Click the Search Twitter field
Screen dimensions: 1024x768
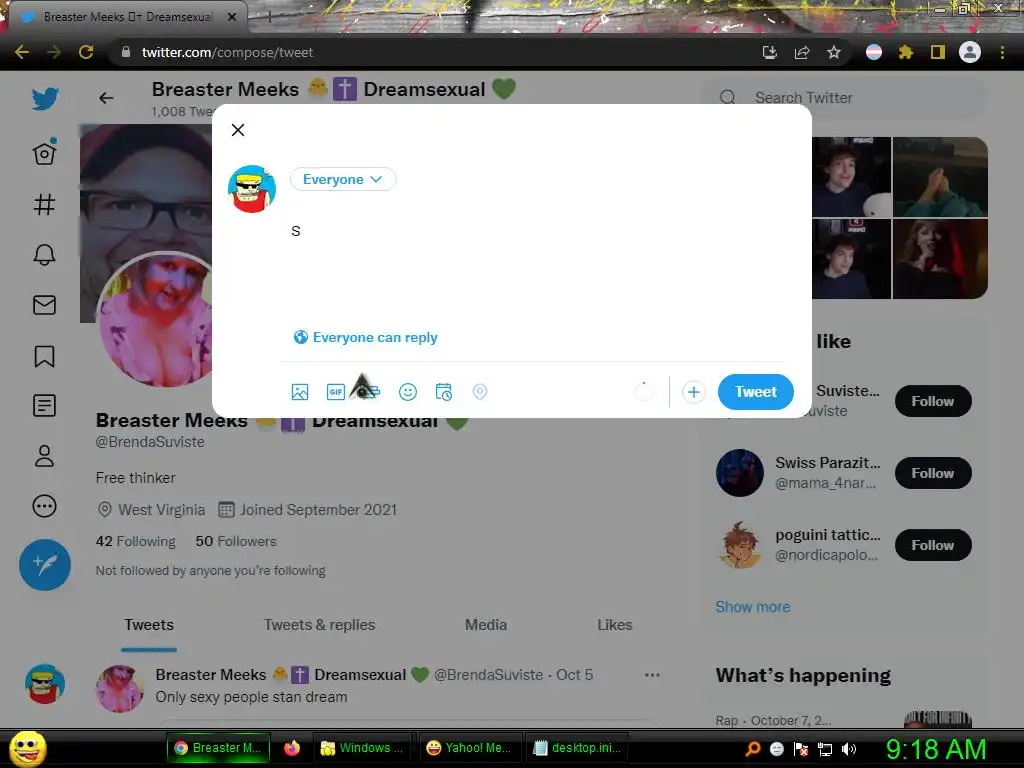842,98
